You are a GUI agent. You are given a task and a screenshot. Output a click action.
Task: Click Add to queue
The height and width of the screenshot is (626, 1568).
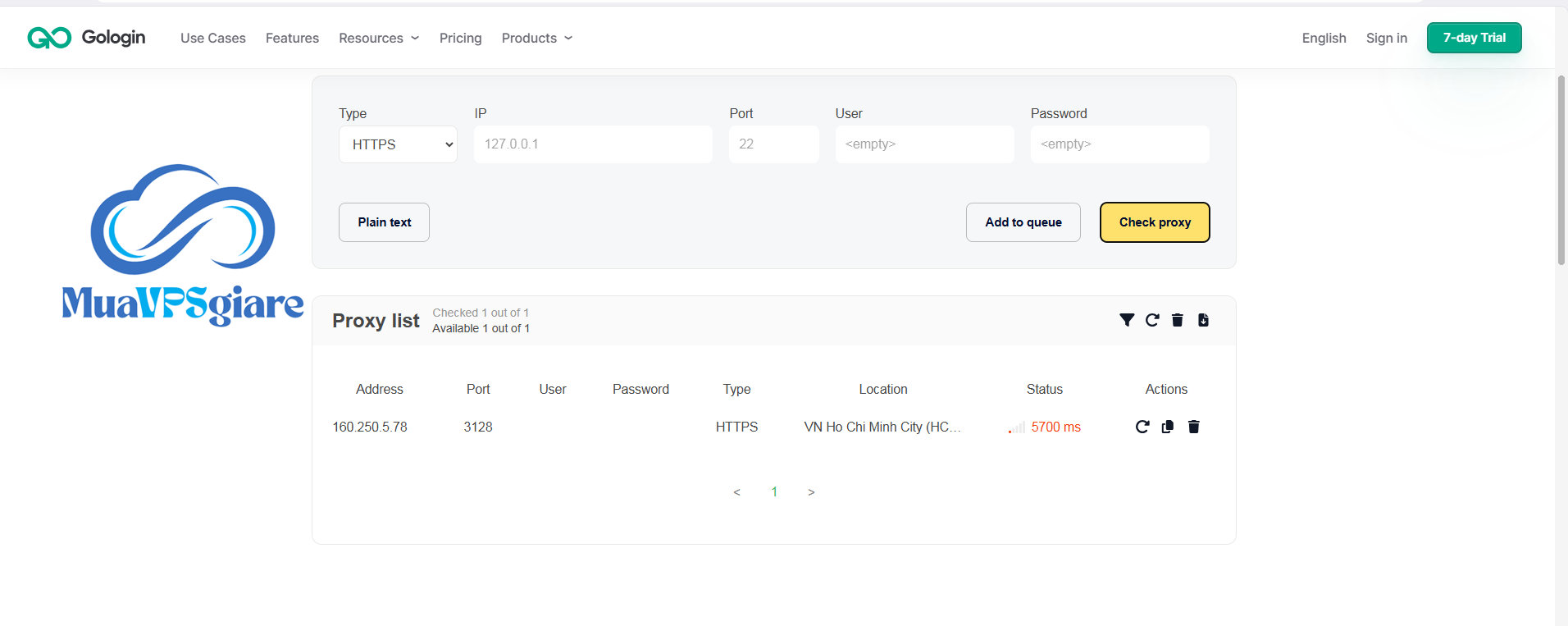coord(1023,222)
